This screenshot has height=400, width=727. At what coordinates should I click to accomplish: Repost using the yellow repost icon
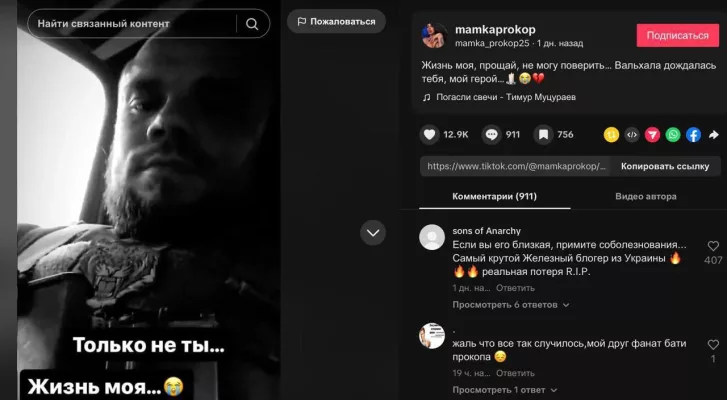click(611, 135)
